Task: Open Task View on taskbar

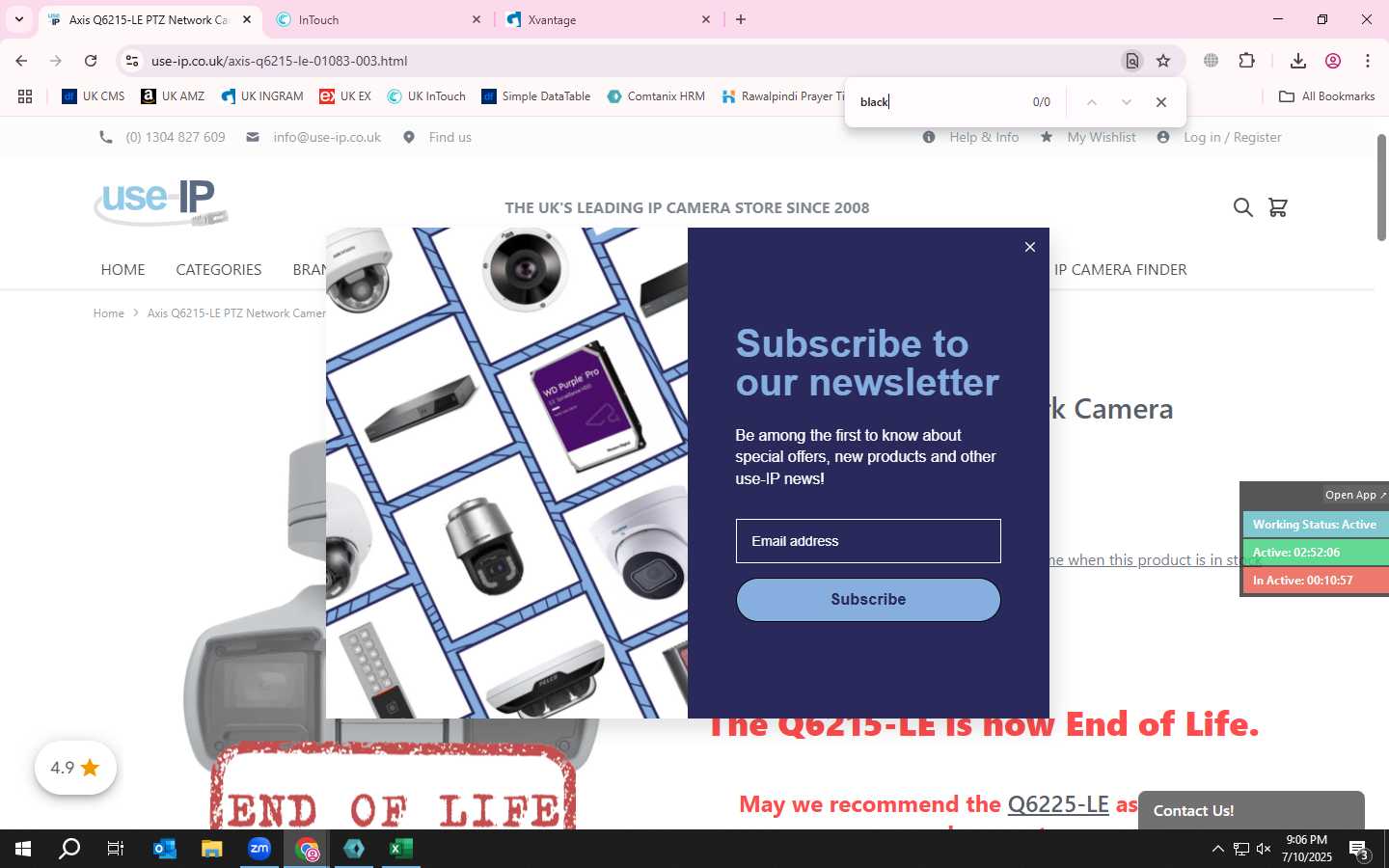Action: (116, 849)
